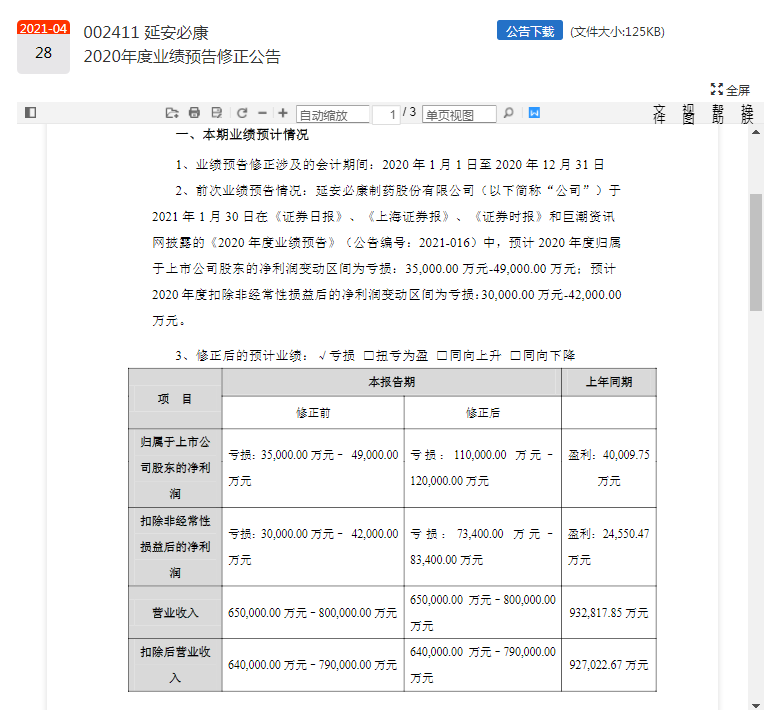Click the value 927,022.67 万元

point(609,665)
